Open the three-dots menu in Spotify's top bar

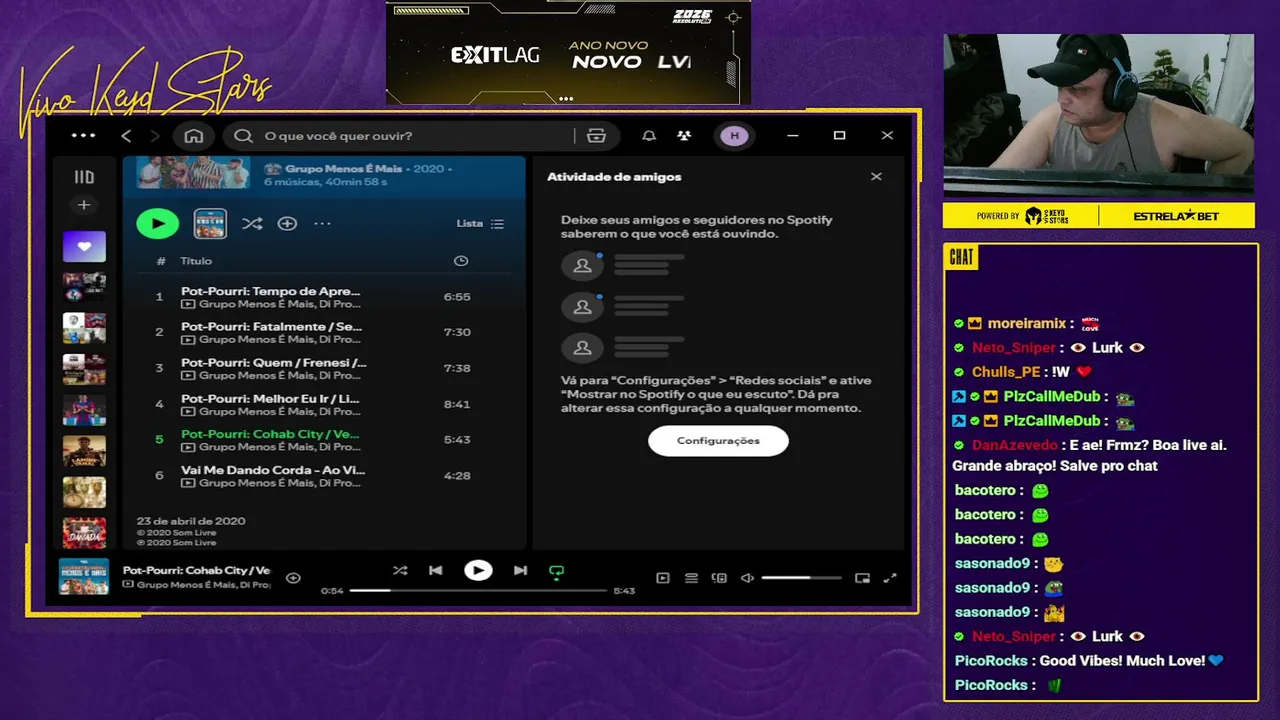pyautogui.click(x=84, y=136)
